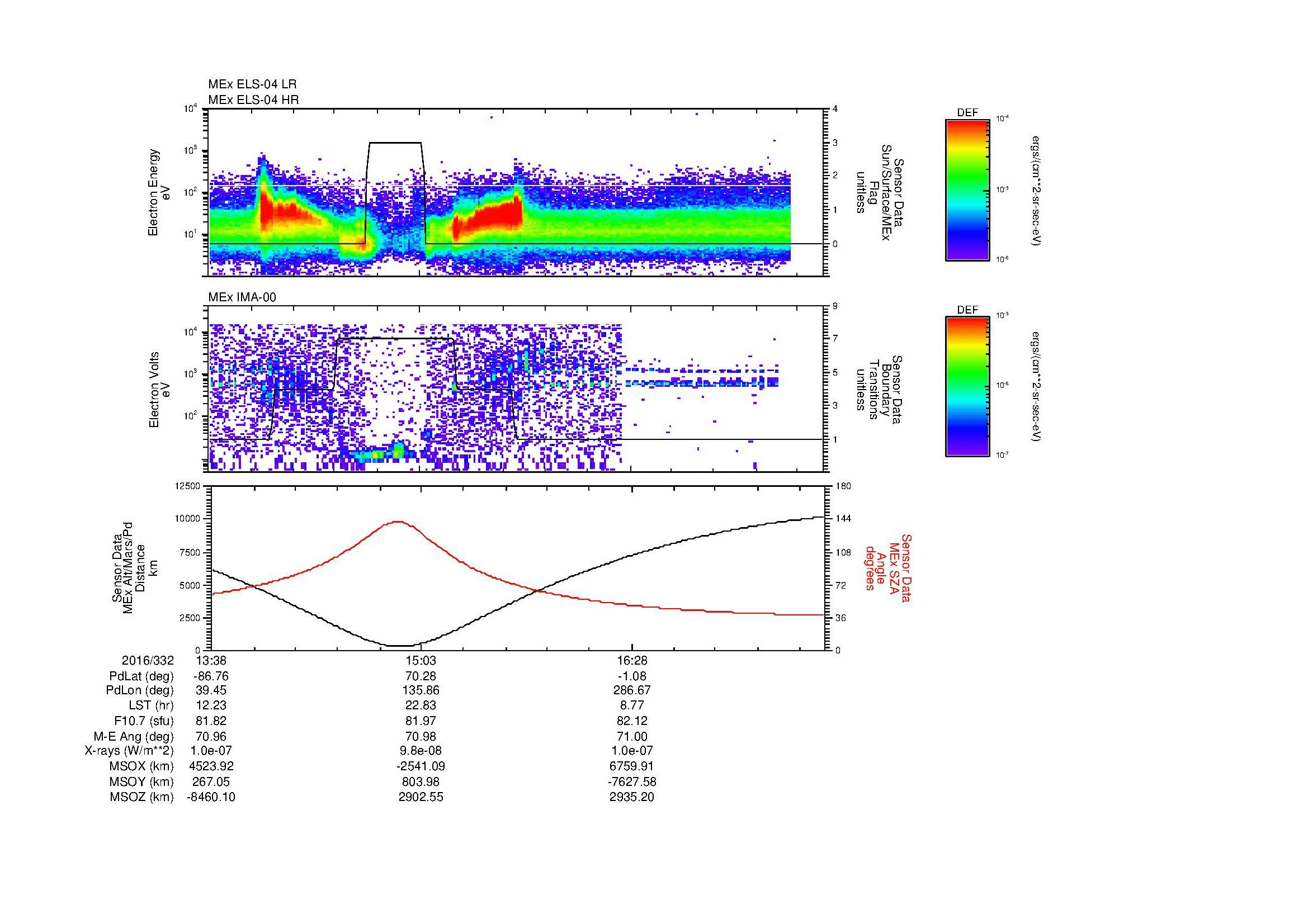Click the F10.7 value '81.82'

pos(211,721)
